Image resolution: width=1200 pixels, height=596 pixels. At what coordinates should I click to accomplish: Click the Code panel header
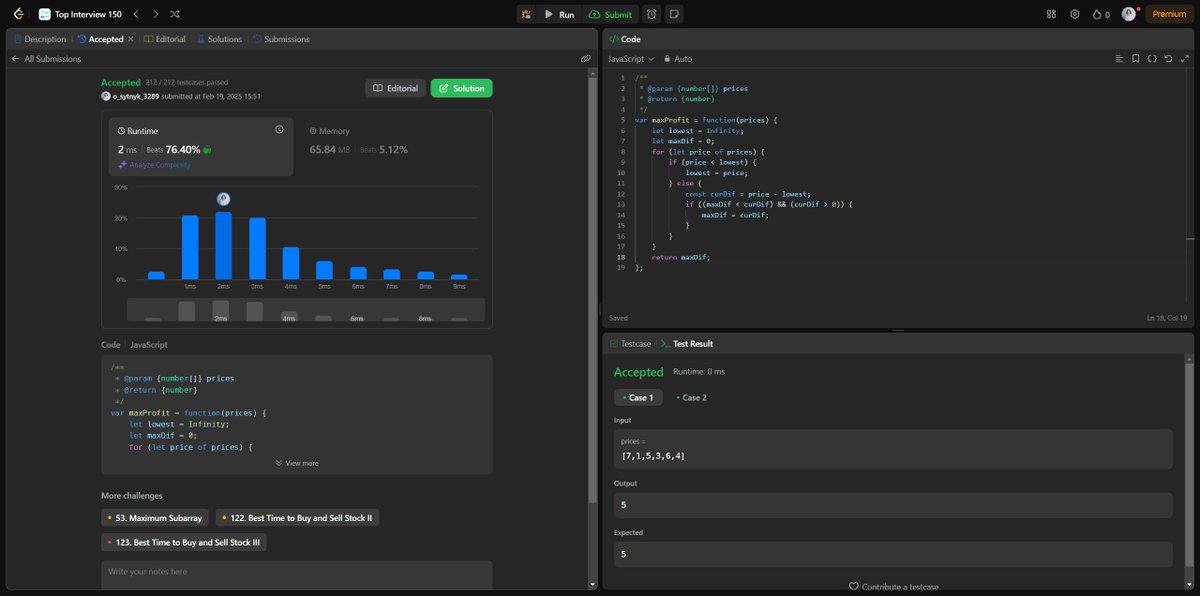coord(625,39)
